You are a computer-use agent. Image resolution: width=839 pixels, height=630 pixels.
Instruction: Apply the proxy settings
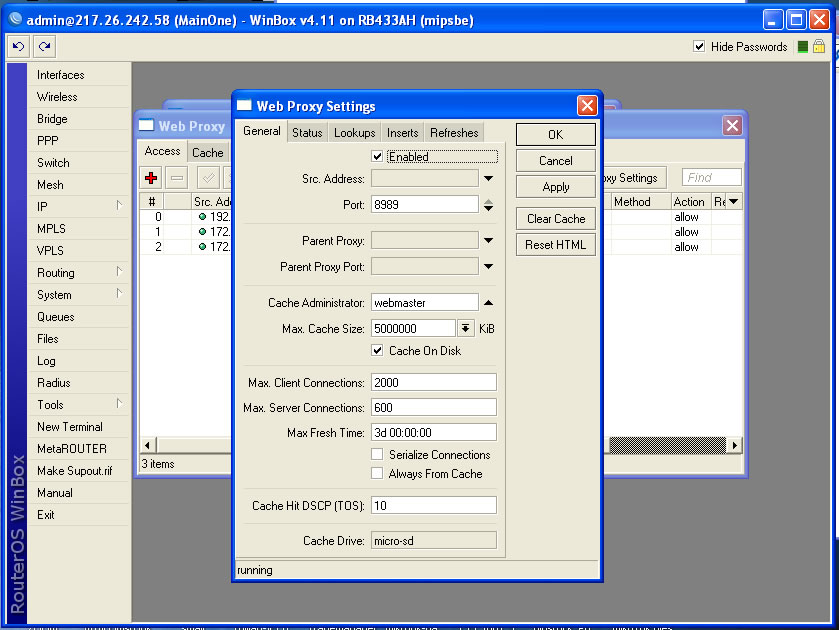click(x=555, y=187)
